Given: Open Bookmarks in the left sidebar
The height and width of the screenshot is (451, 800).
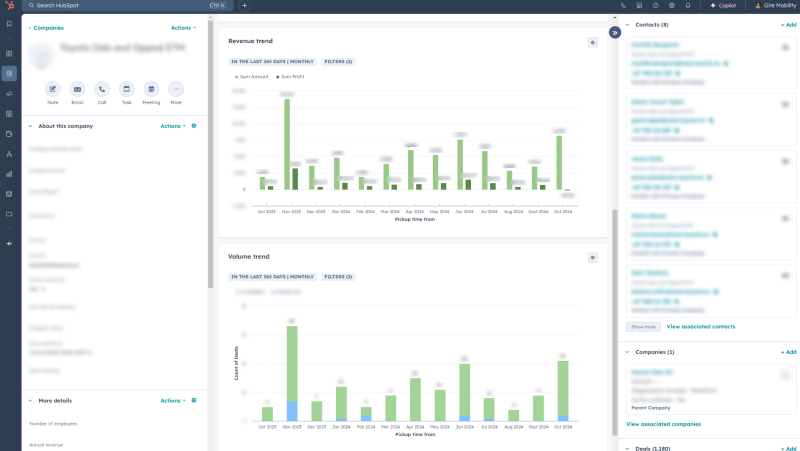Looking at the screenshot, I should [x=9, y=24].
